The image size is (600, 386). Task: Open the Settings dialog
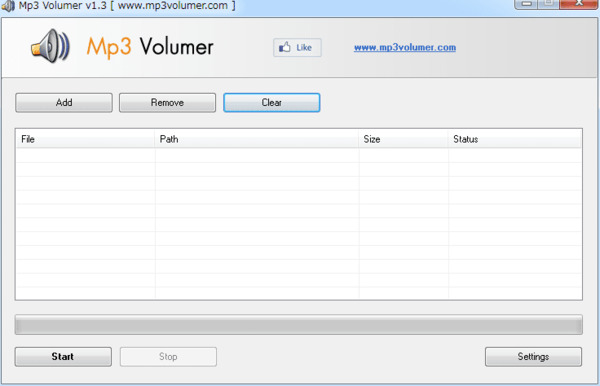point(533,357)
